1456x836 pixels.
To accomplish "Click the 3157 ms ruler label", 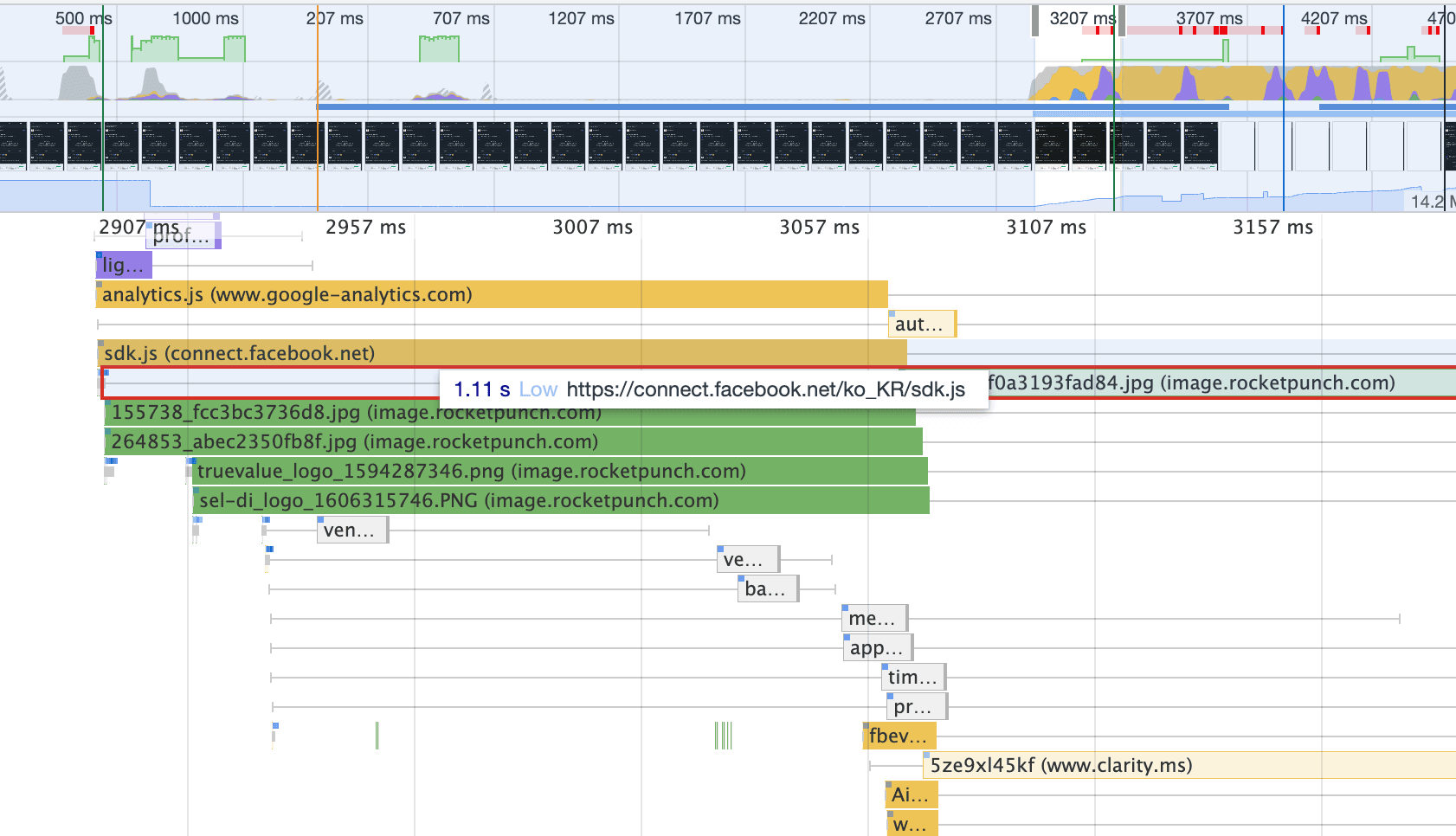I will click(1273, 227).
